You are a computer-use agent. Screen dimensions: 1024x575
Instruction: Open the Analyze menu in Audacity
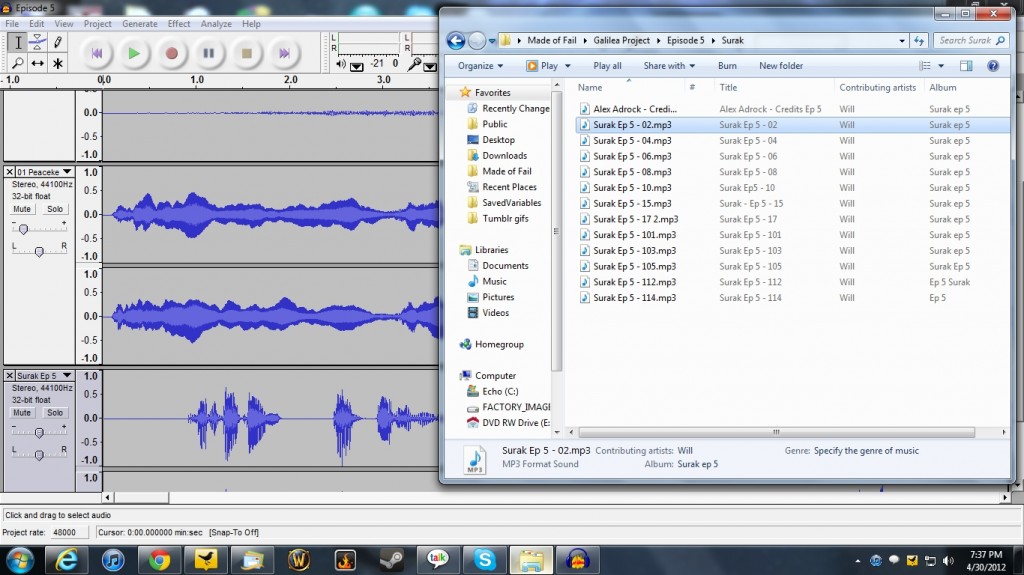pyautogui.click(x=216, y=24)
